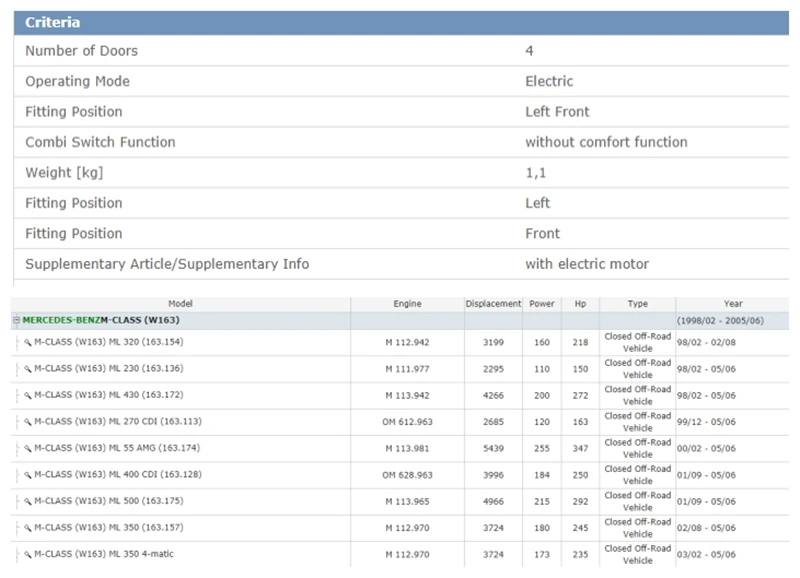Select displacement value 2295
Viewport: 800px width, 578px height.
[x=493, y=369]
